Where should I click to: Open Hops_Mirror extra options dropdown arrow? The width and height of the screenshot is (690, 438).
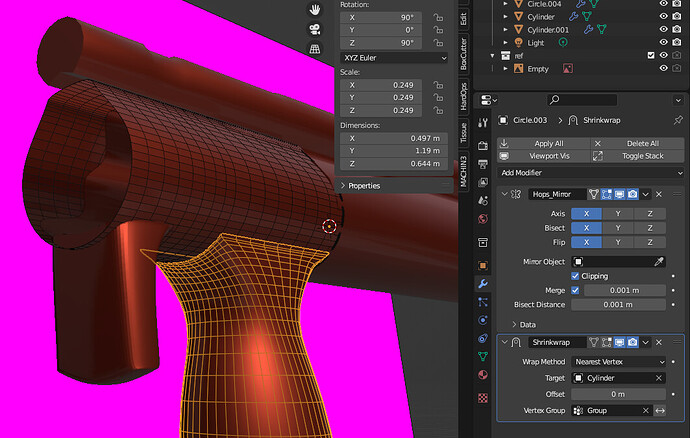[646, 194]
